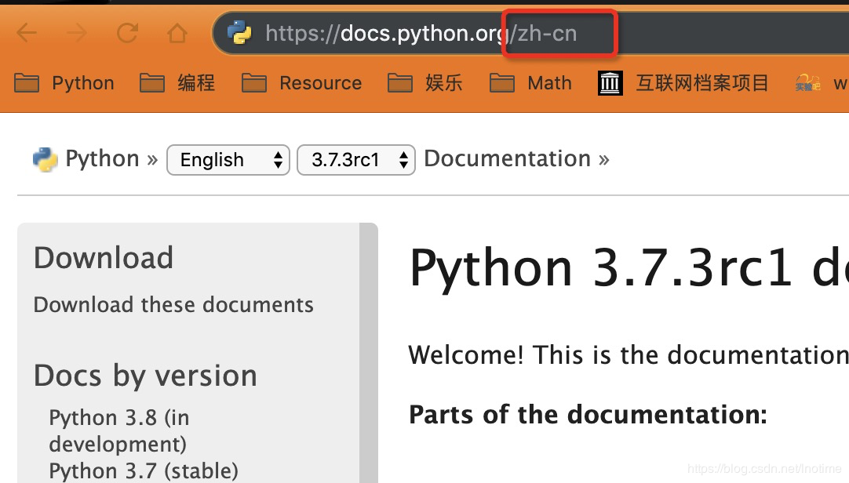Open the 编程 bookmarks folder
Image resolution: width=849 pixels, height=483 pixels.
pos(177,83)
